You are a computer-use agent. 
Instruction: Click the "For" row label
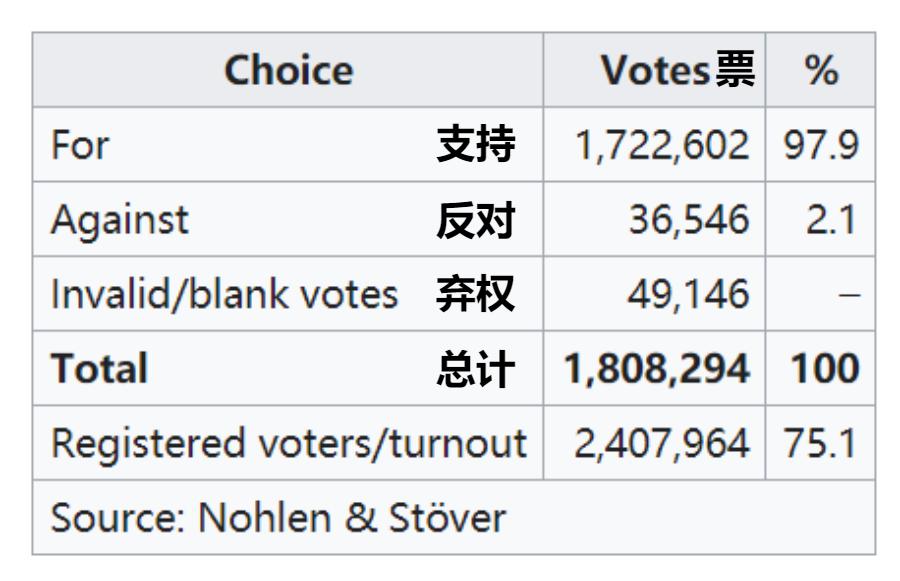coord(81,146)
